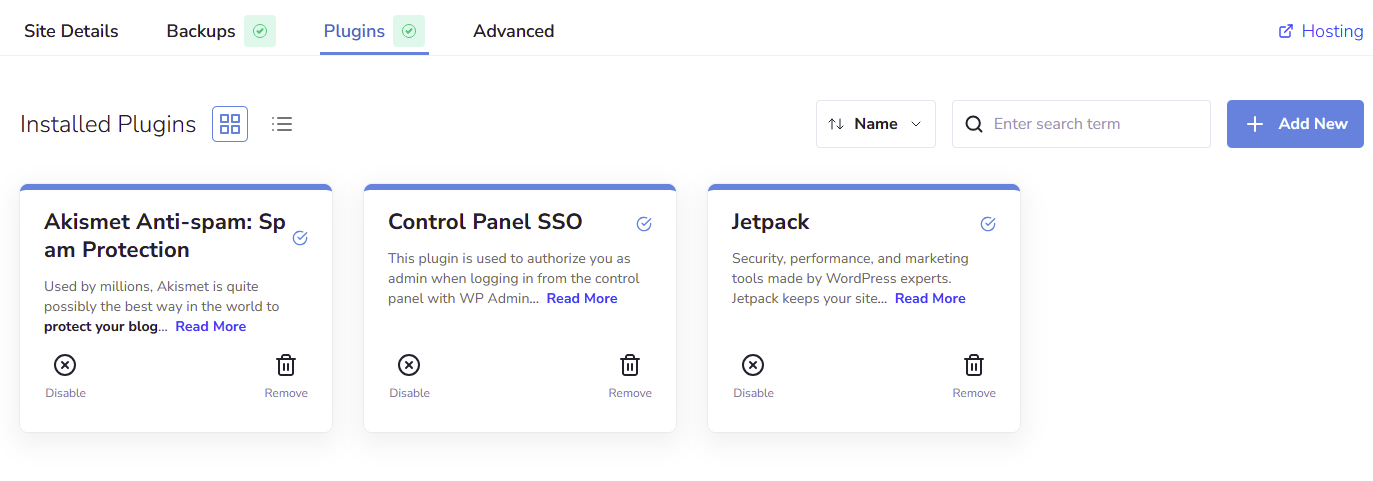The image size is (1373, 481).
Task: Switch to the Backups tab
Action: click(201, 31)
